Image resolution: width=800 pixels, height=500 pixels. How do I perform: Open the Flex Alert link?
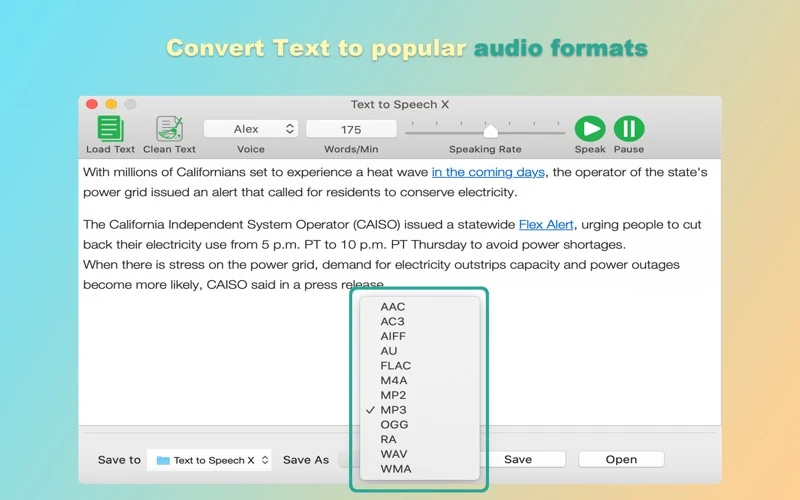(546, 224)
